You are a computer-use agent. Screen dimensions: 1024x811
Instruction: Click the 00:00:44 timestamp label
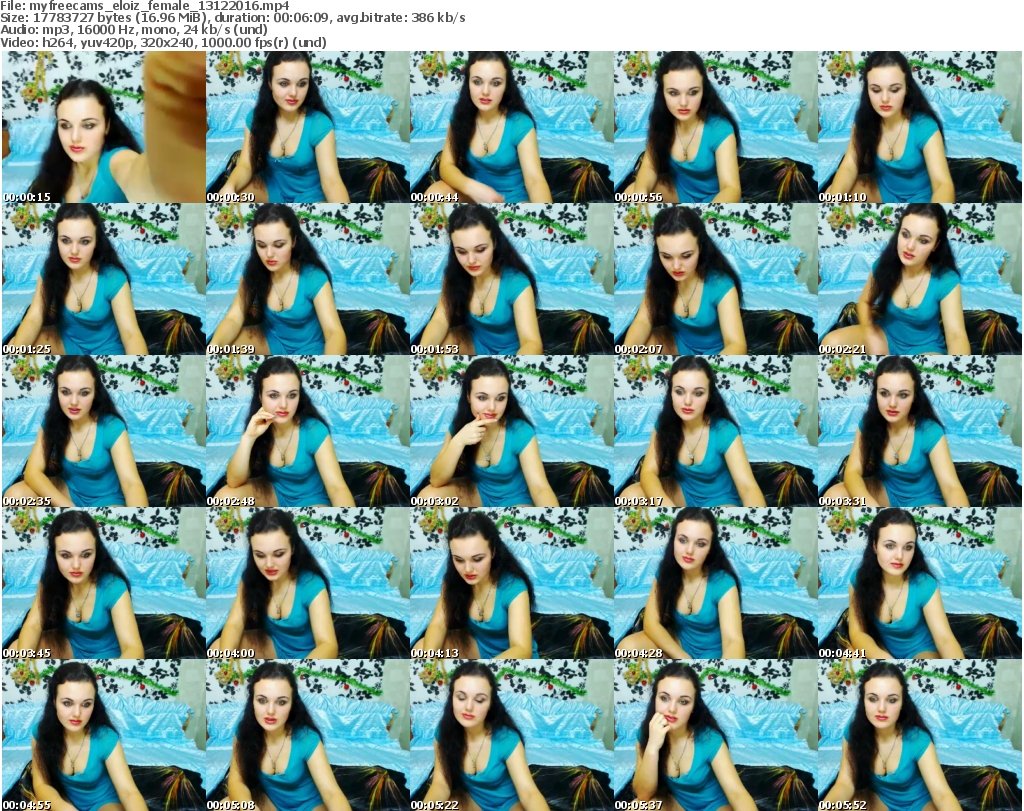click(434, 197)
